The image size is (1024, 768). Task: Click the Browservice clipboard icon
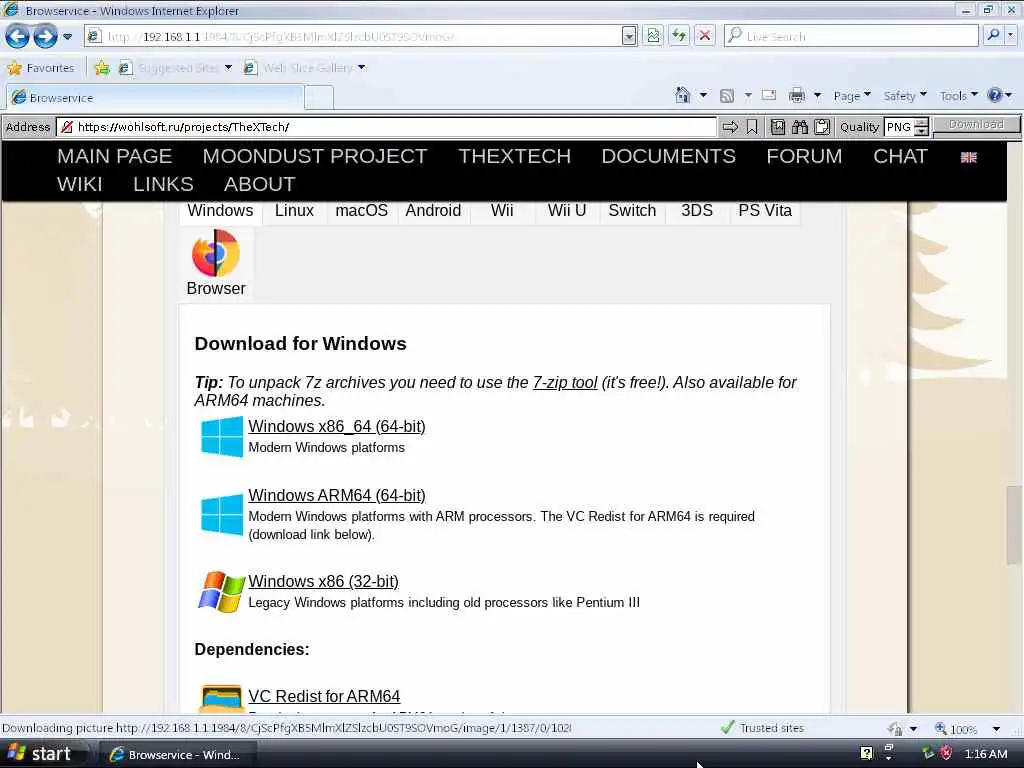point(822,127)
